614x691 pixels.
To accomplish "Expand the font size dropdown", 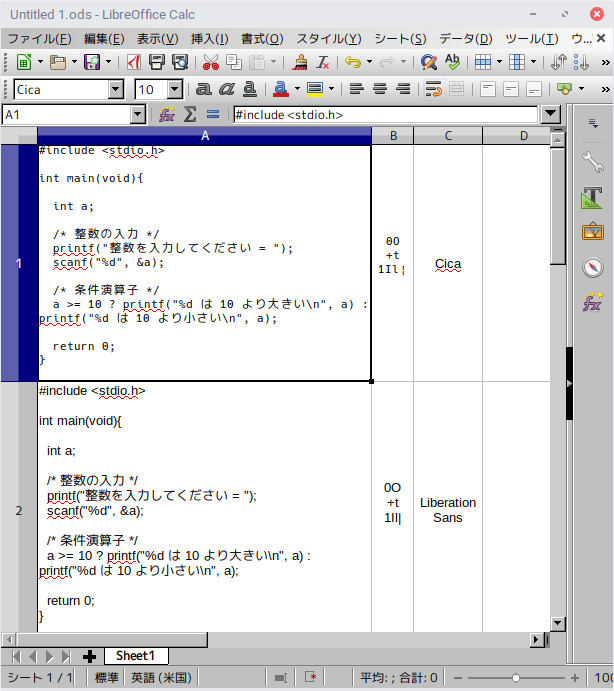I will click(x=175, y=90).
